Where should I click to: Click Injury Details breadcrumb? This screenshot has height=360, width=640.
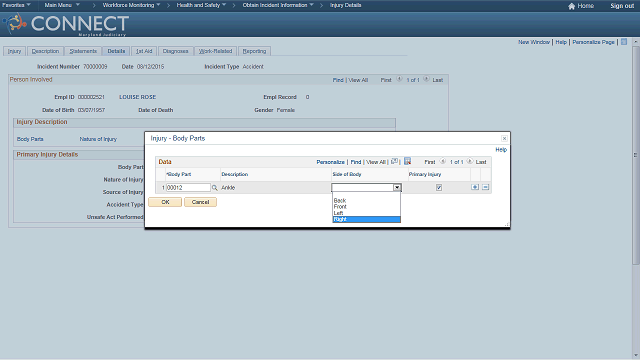(345, 5)
